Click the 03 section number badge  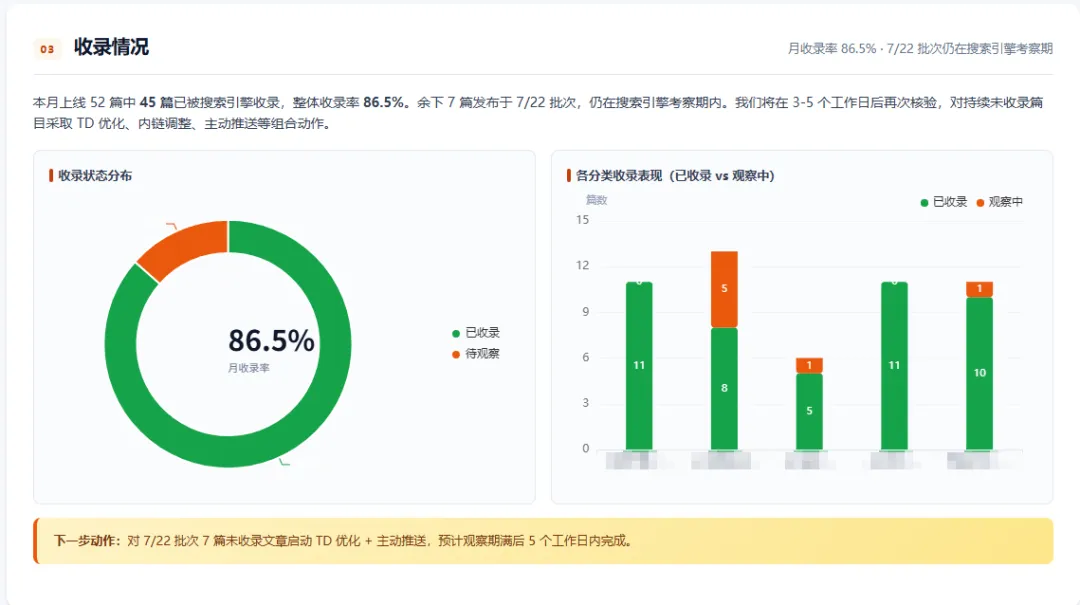pyautogui.click(x=47, y=49)
